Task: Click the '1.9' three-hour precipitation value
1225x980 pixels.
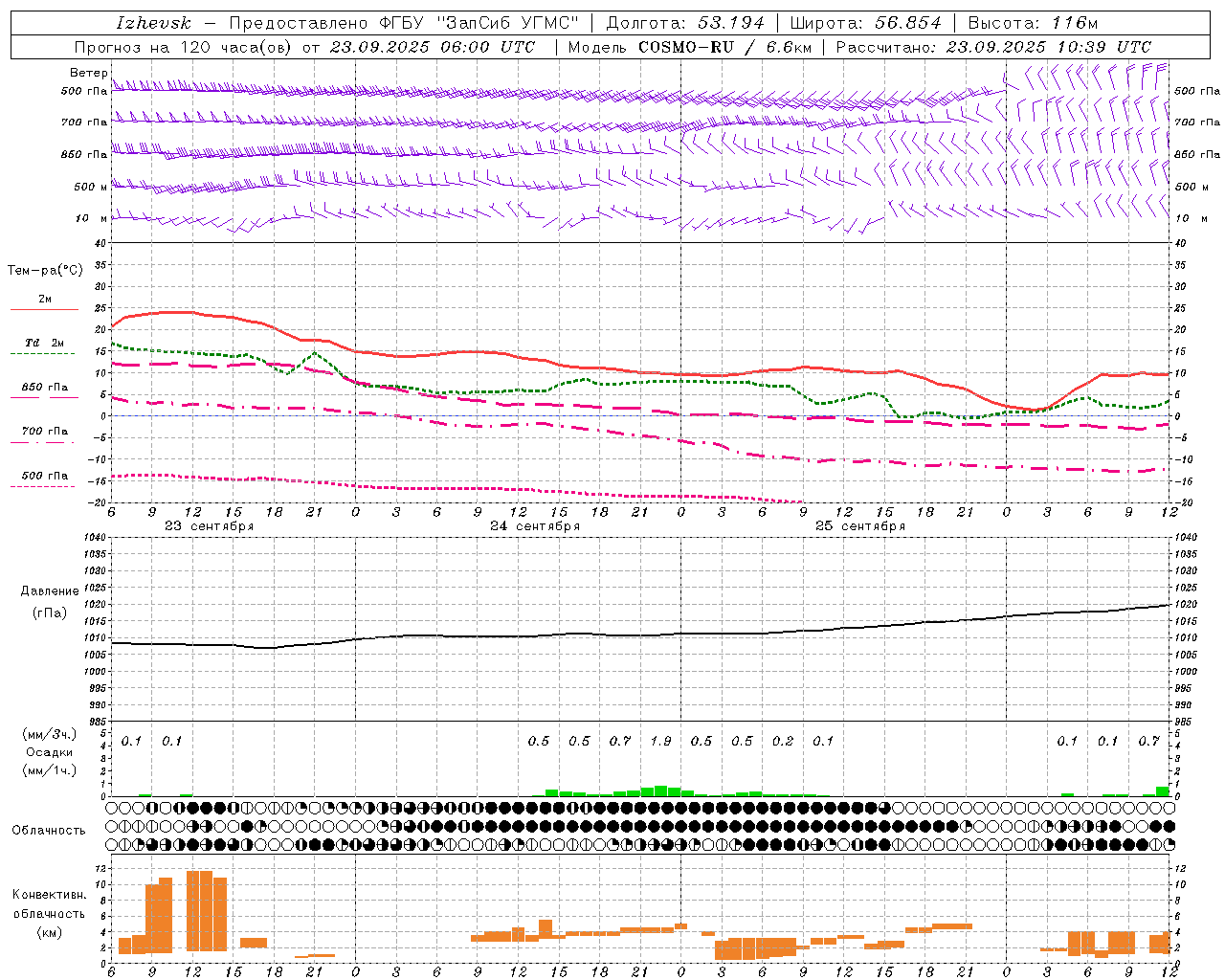Action: pyautogui.click(x=660, y=741)
